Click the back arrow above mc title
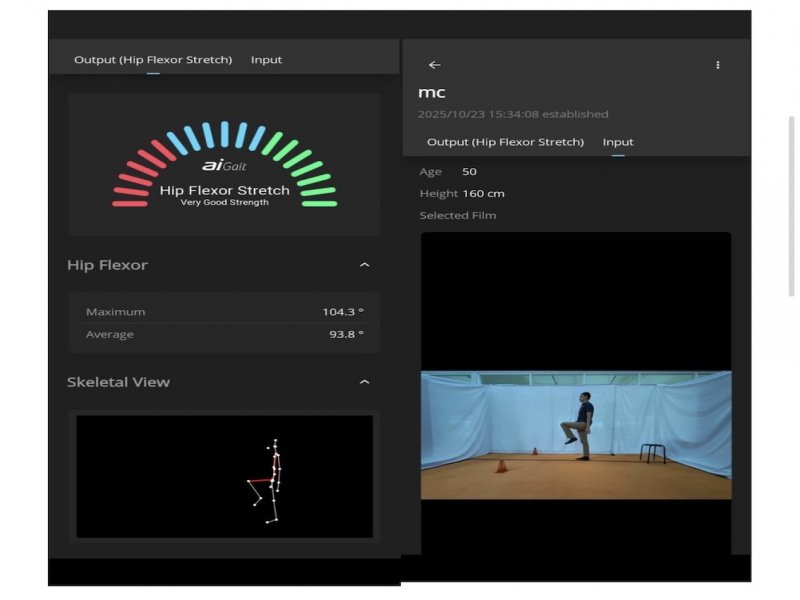The image size is (800, 600). 434,65
